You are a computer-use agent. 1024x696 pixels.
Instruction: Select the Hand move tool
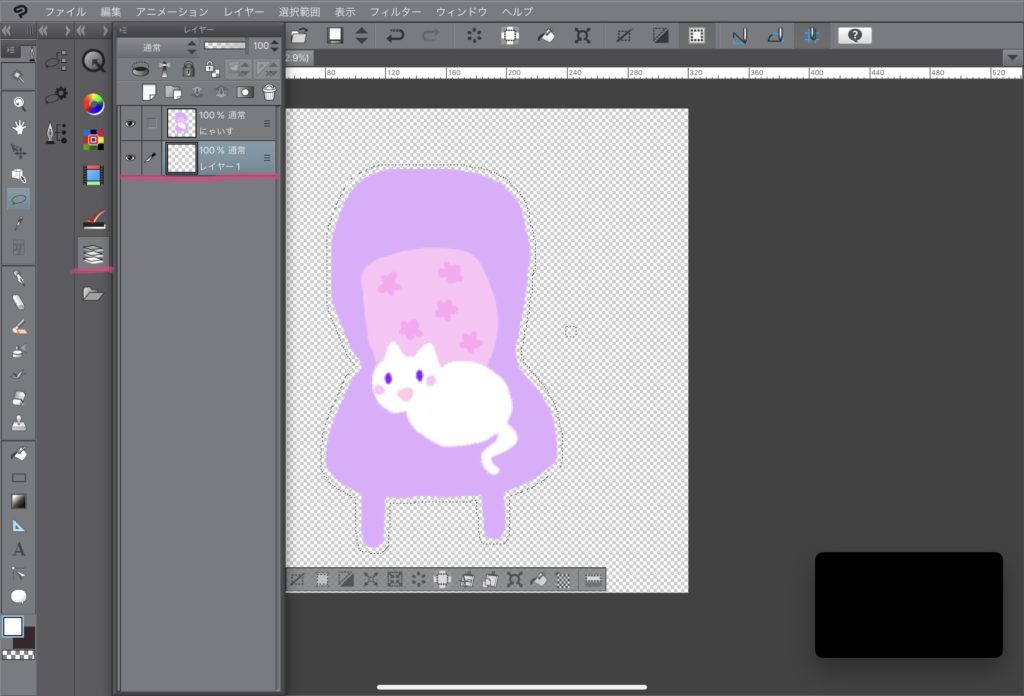click(x=18, y=127)
